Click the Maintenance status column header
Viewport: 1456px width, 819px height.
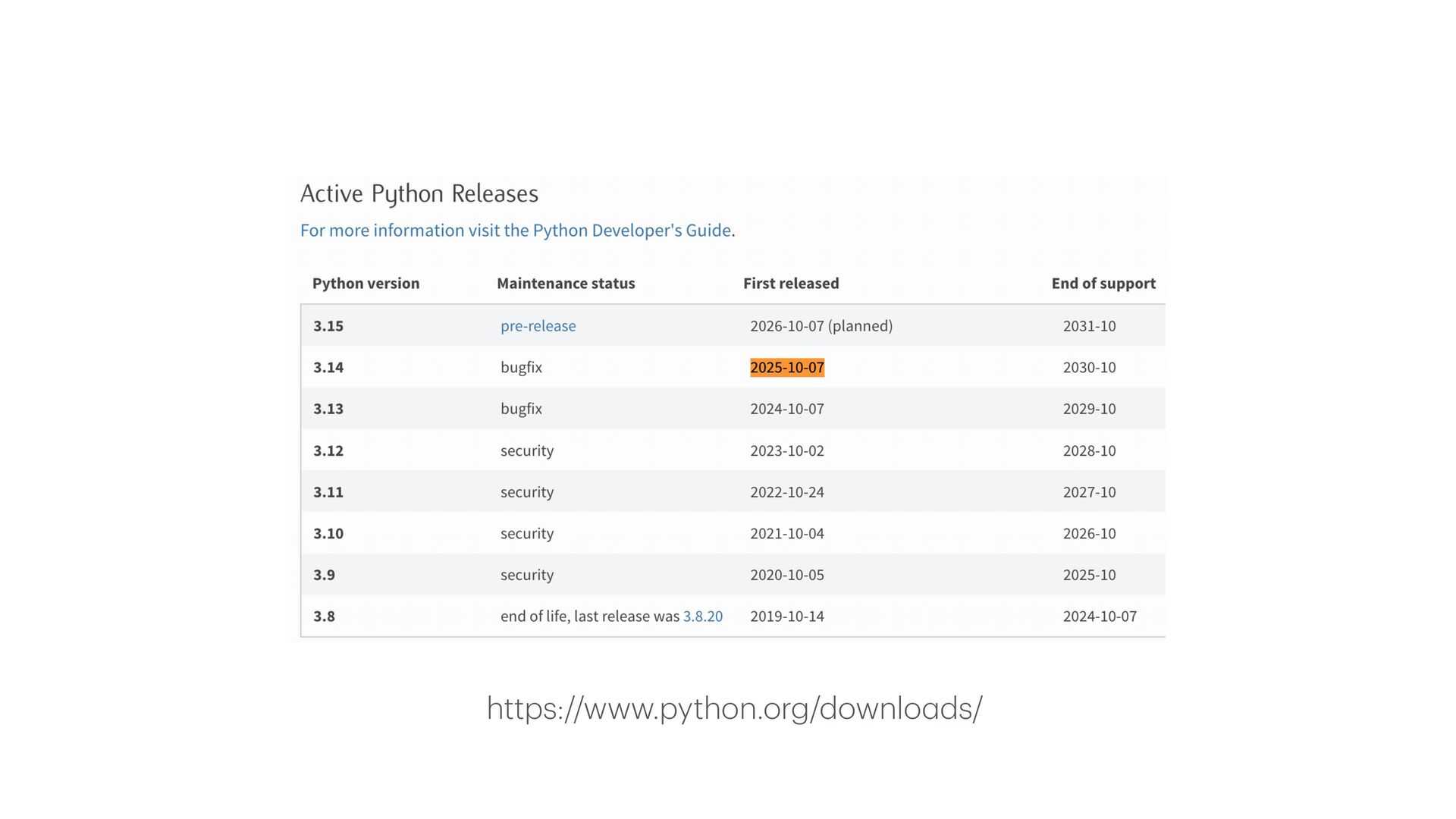(566, 284)
